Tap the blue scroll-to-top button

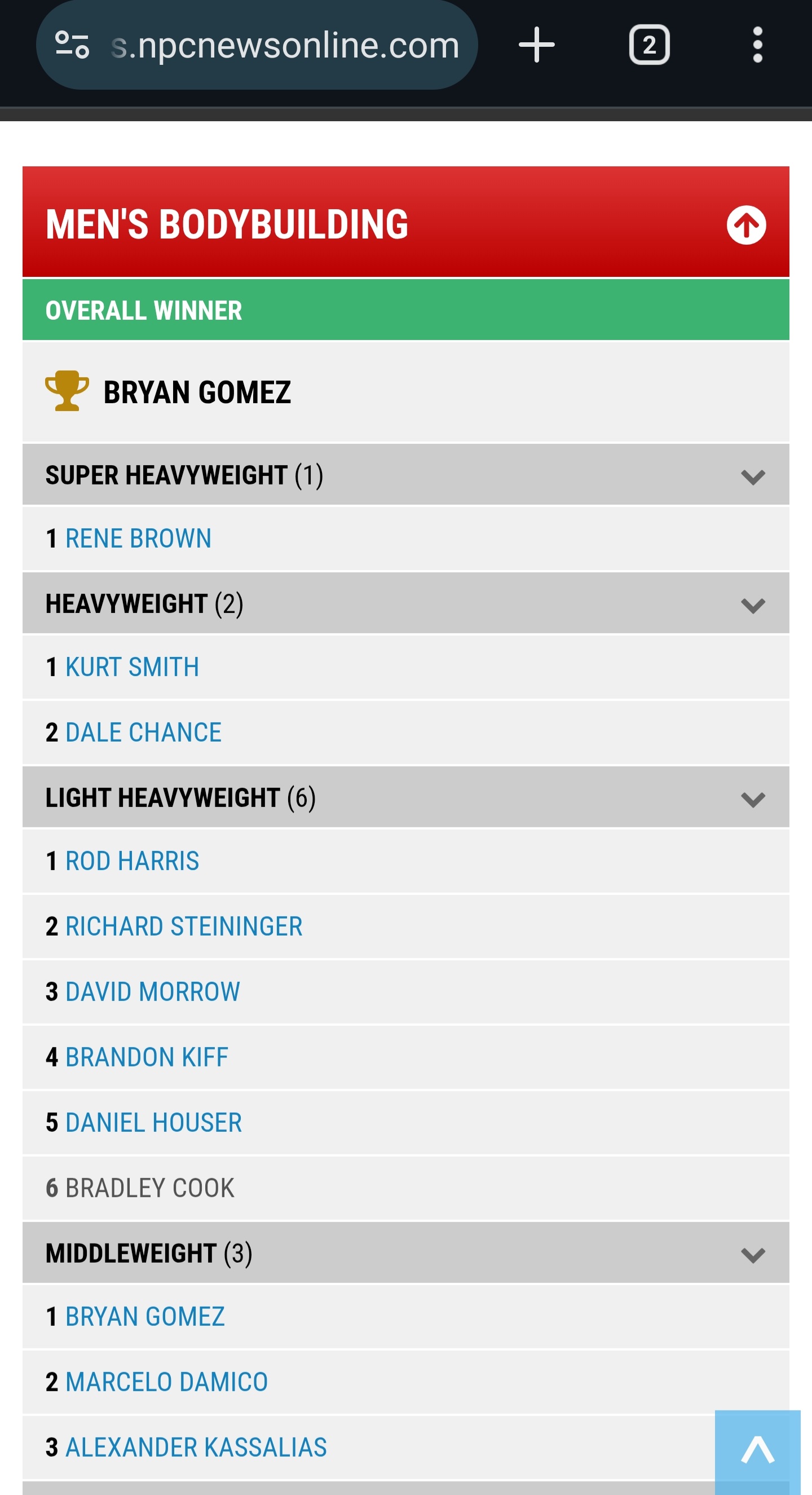click(x=757, y=1452)
